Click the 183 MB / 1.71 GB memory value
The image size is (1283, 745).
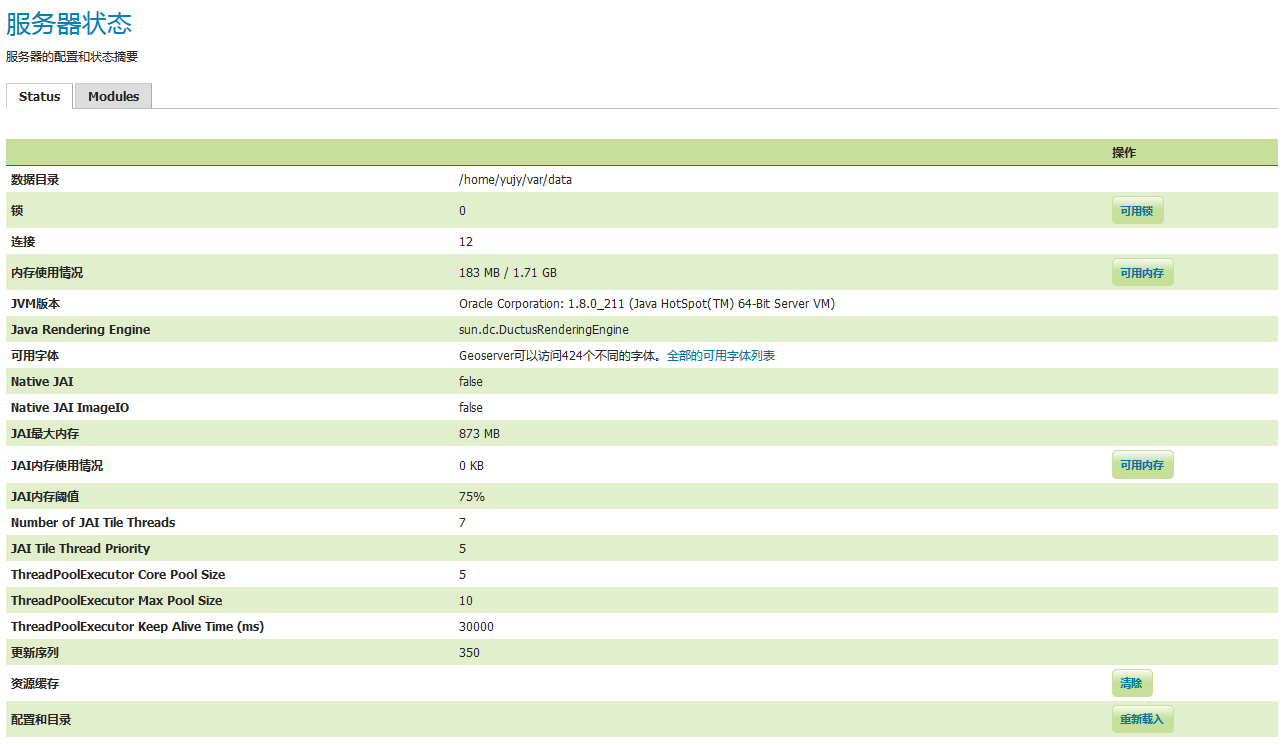click(508, 273)
